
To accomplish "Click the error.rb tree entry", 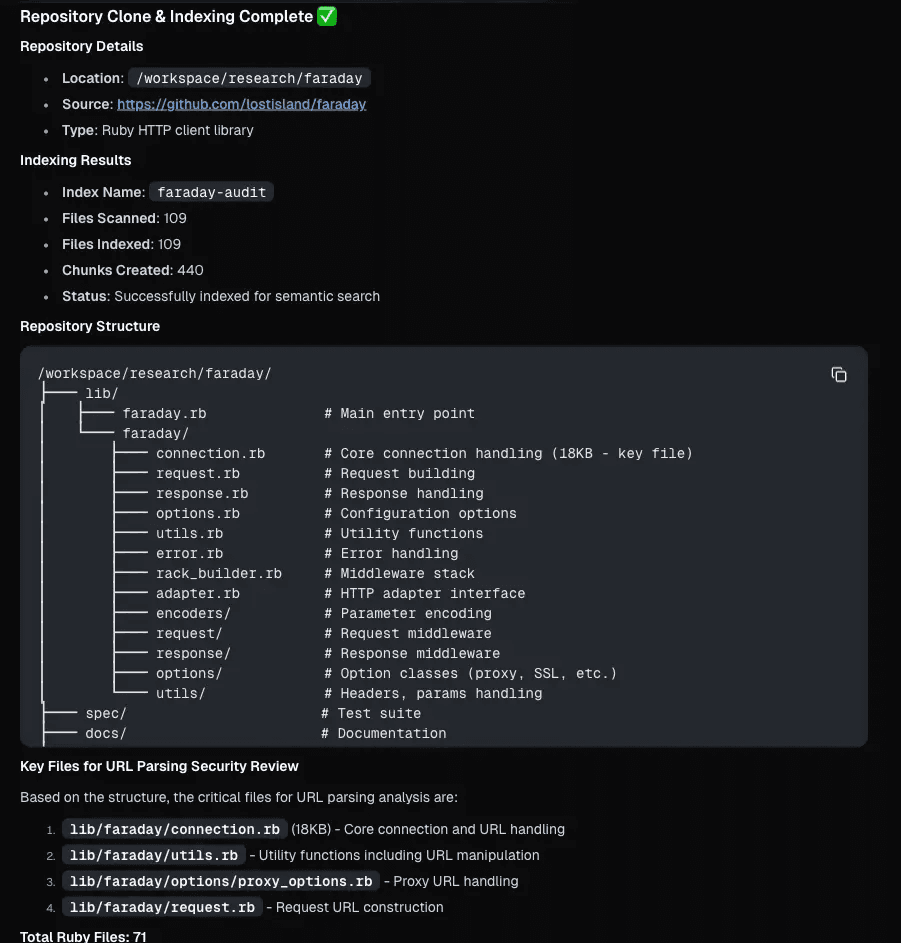I will pos(189,553).
